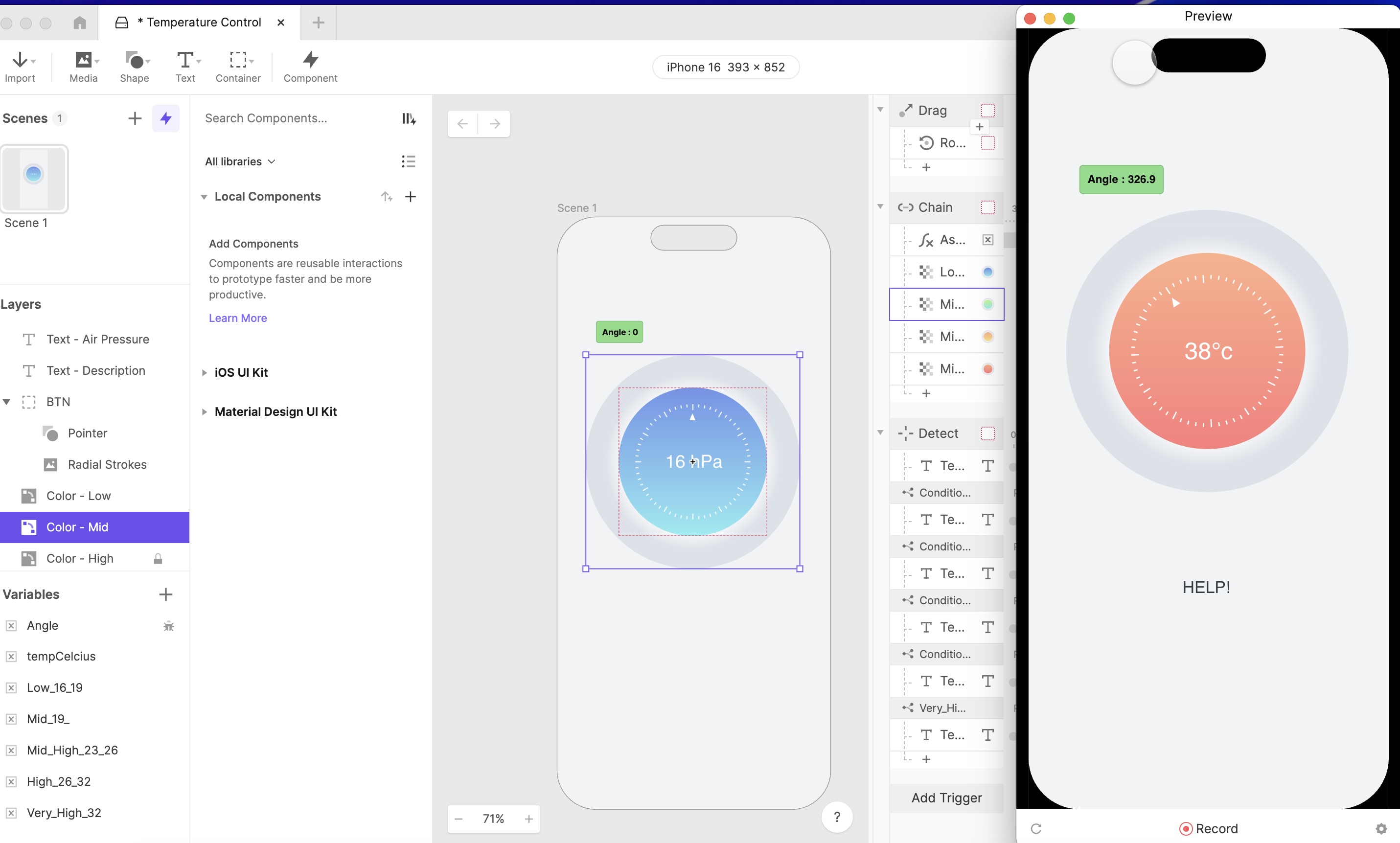Screen dimensions: 1400x843
Task: Click the preview settings gear icon
Action: point(1381,829)
